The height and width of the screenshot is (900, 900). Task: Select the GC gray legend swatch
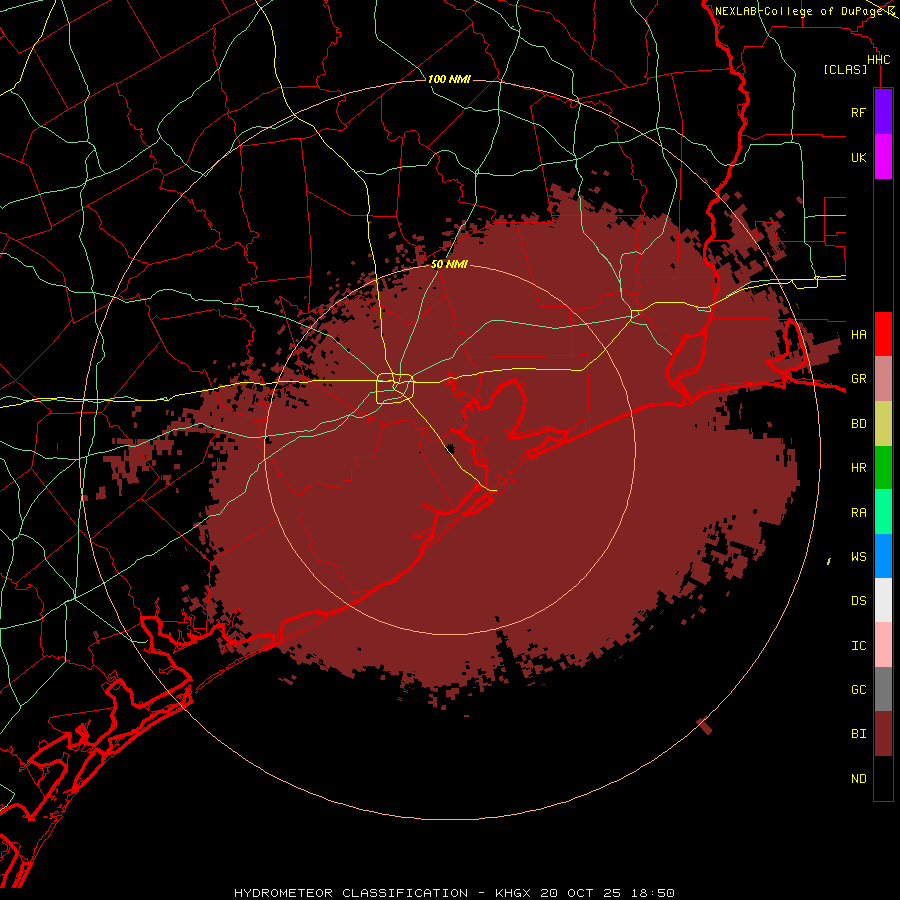point(883,689)
